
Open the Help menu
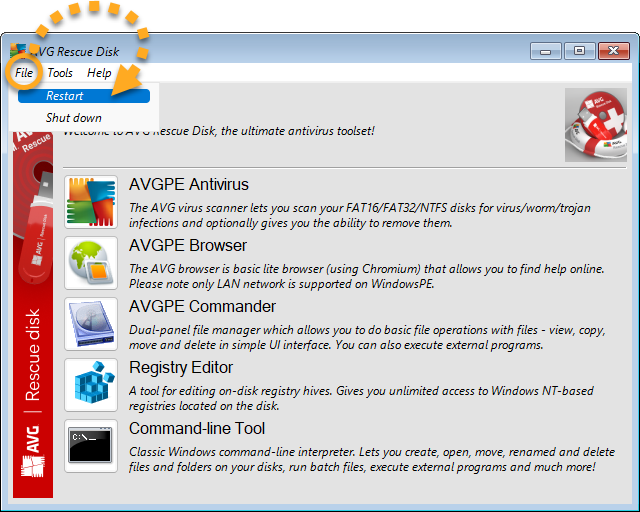[99, 73]
